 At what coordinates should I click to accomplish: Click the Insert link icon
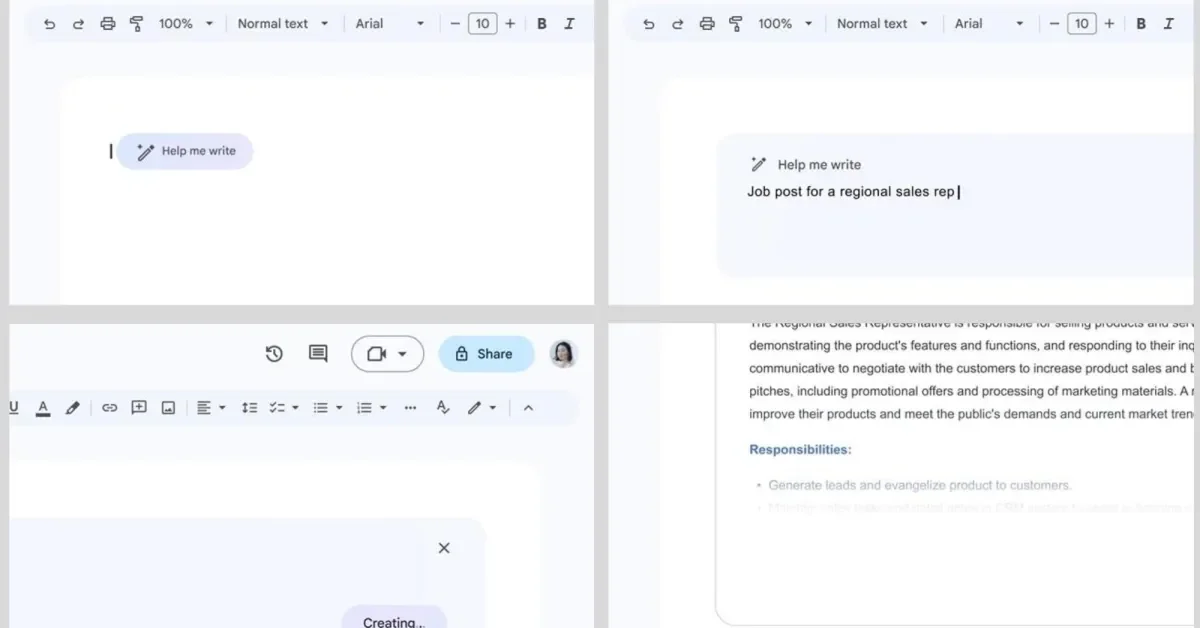pos(109,407)
